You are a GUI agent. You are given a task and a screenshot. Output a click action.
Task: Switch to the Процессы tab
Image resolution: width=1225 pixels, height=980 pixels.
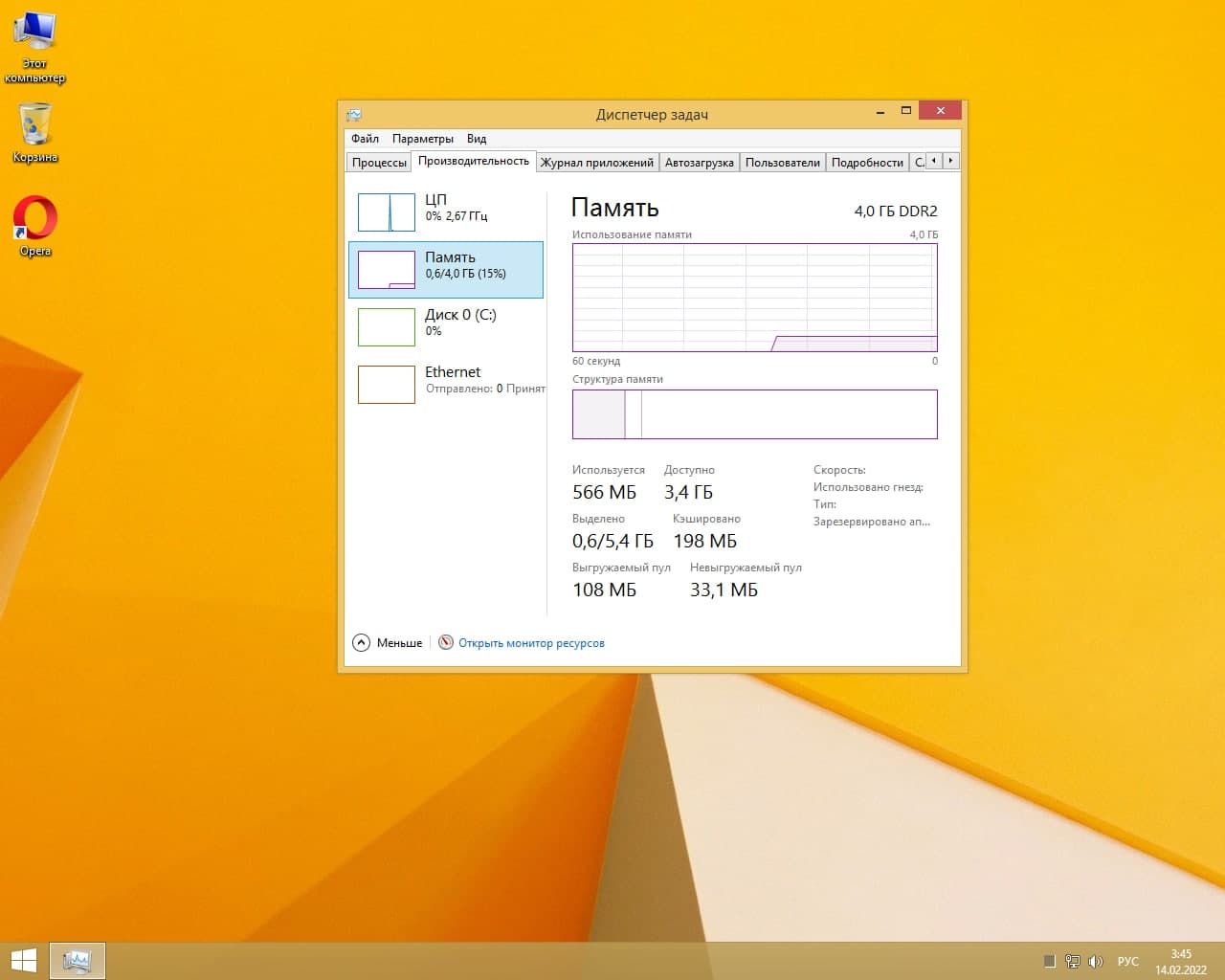tap(379, 163)
